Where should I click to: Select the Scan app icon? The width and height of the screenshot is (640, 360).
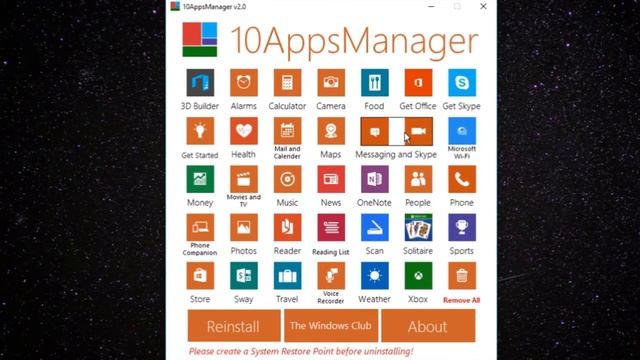(x=375, y=227)
